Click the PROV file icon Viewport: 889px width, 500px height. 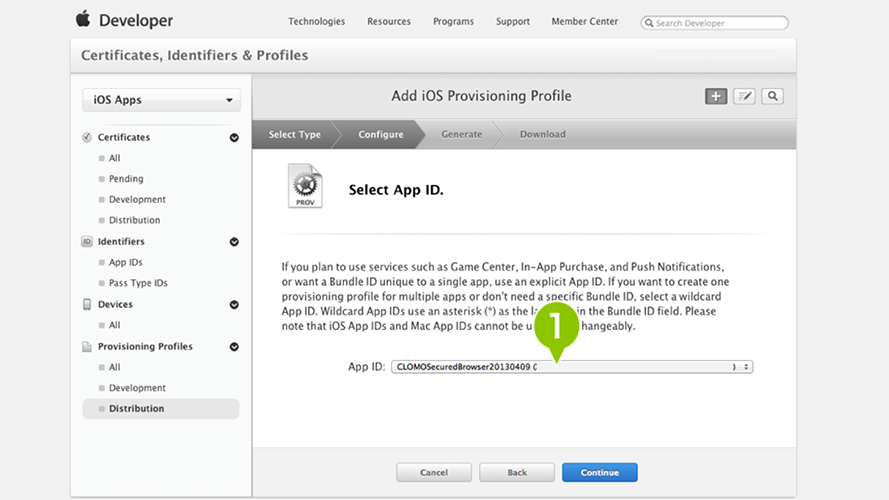tap(305, 186)
